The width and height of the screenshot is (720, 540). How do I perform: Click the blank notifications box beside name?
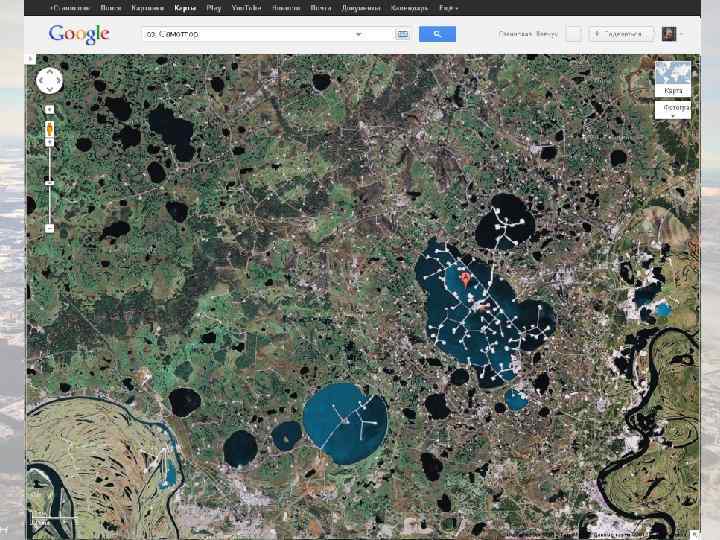(574, 34)
